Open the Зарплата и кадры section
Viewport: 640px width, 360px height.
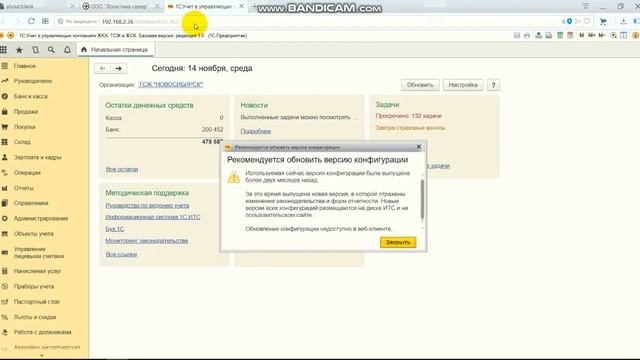pos(38,157)
